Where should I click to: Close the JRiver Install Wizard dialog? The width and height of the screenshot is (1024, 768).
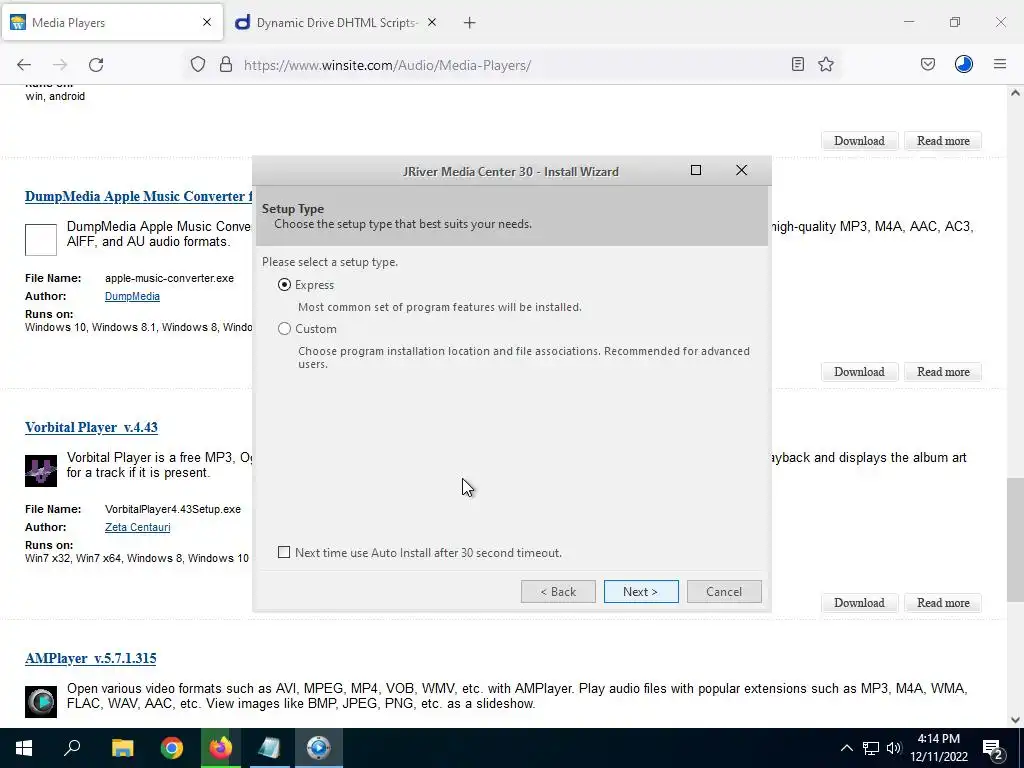[741, 170]
